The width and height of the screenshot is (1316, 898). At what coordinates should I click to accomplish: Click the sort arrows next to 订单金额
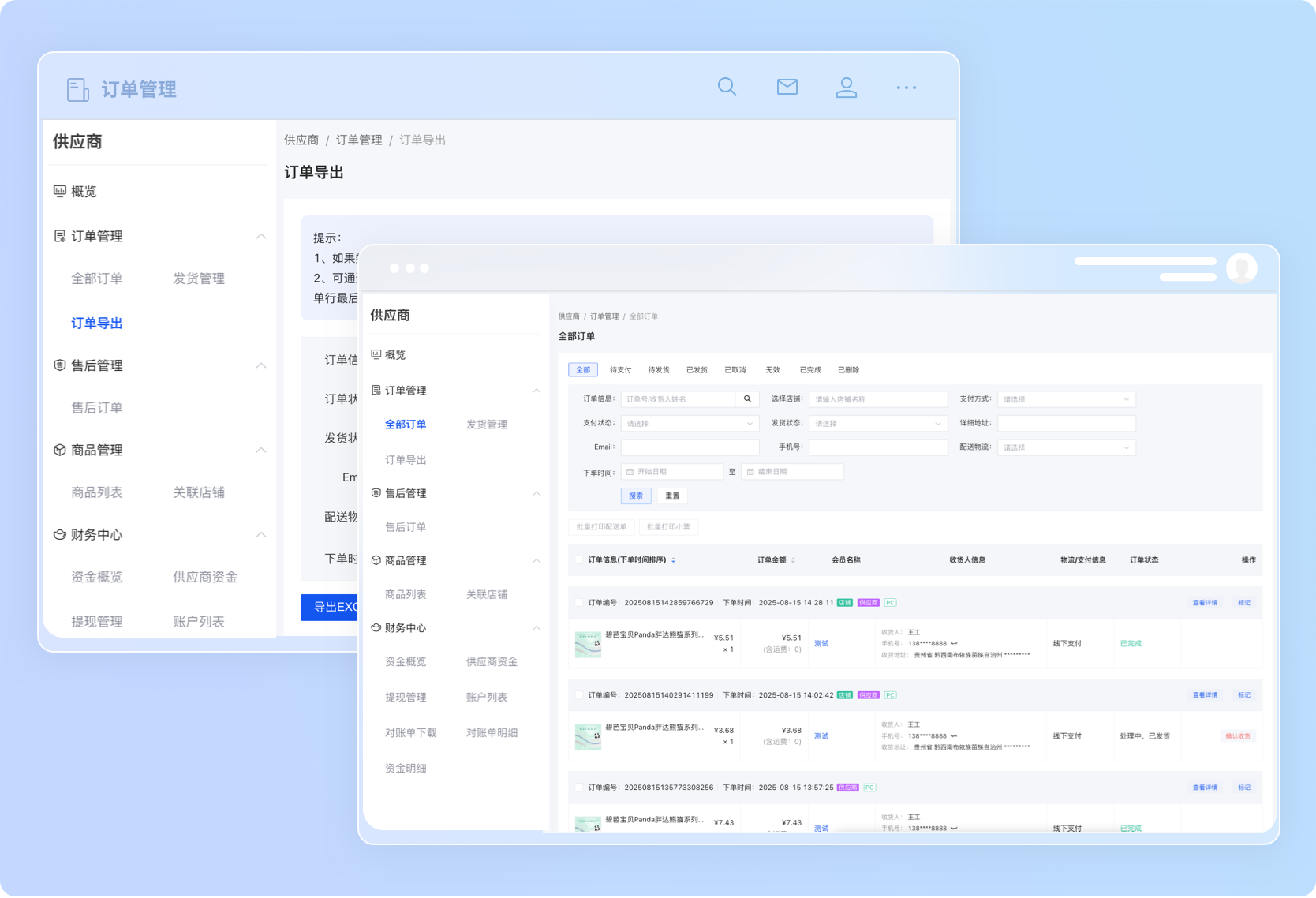(793, 560)
